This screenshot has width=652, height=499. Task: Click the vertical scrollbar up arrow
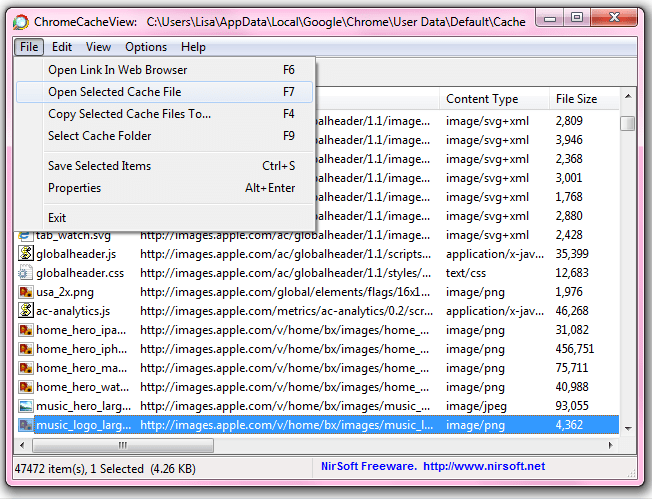click(x=628, y=97)
